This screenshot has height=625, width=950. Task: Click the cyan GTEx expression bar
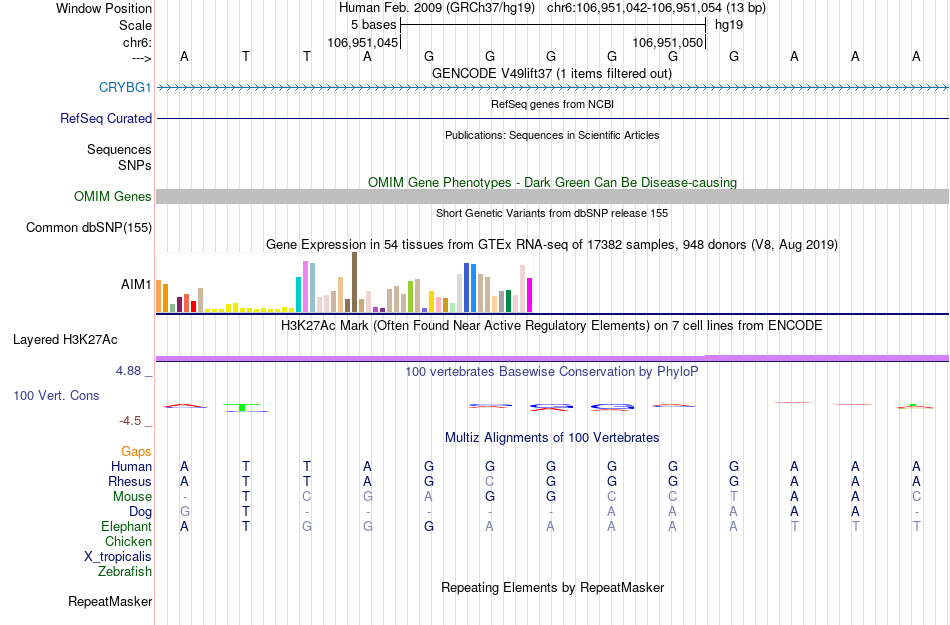pos(298,294)
